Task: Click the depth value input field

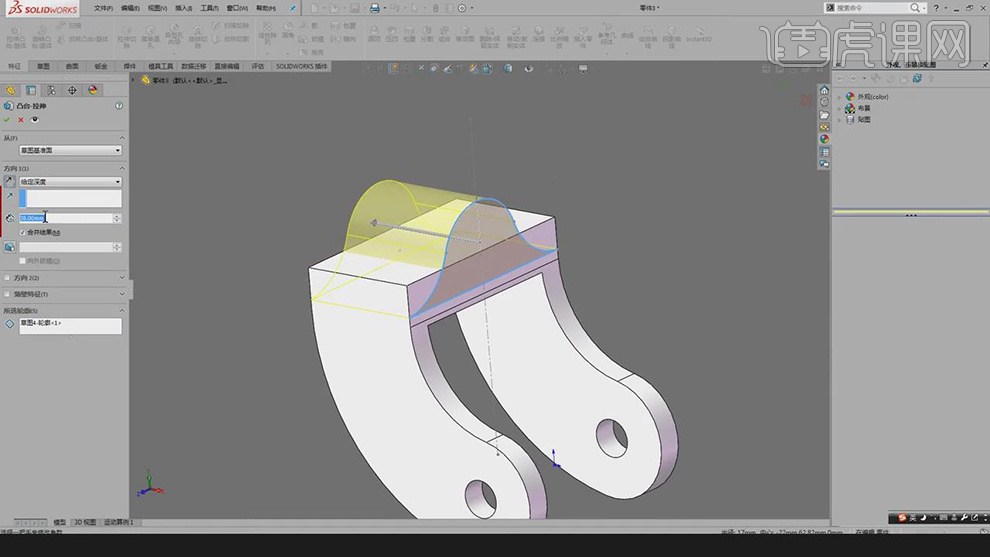Action: [x=65, y=218]
